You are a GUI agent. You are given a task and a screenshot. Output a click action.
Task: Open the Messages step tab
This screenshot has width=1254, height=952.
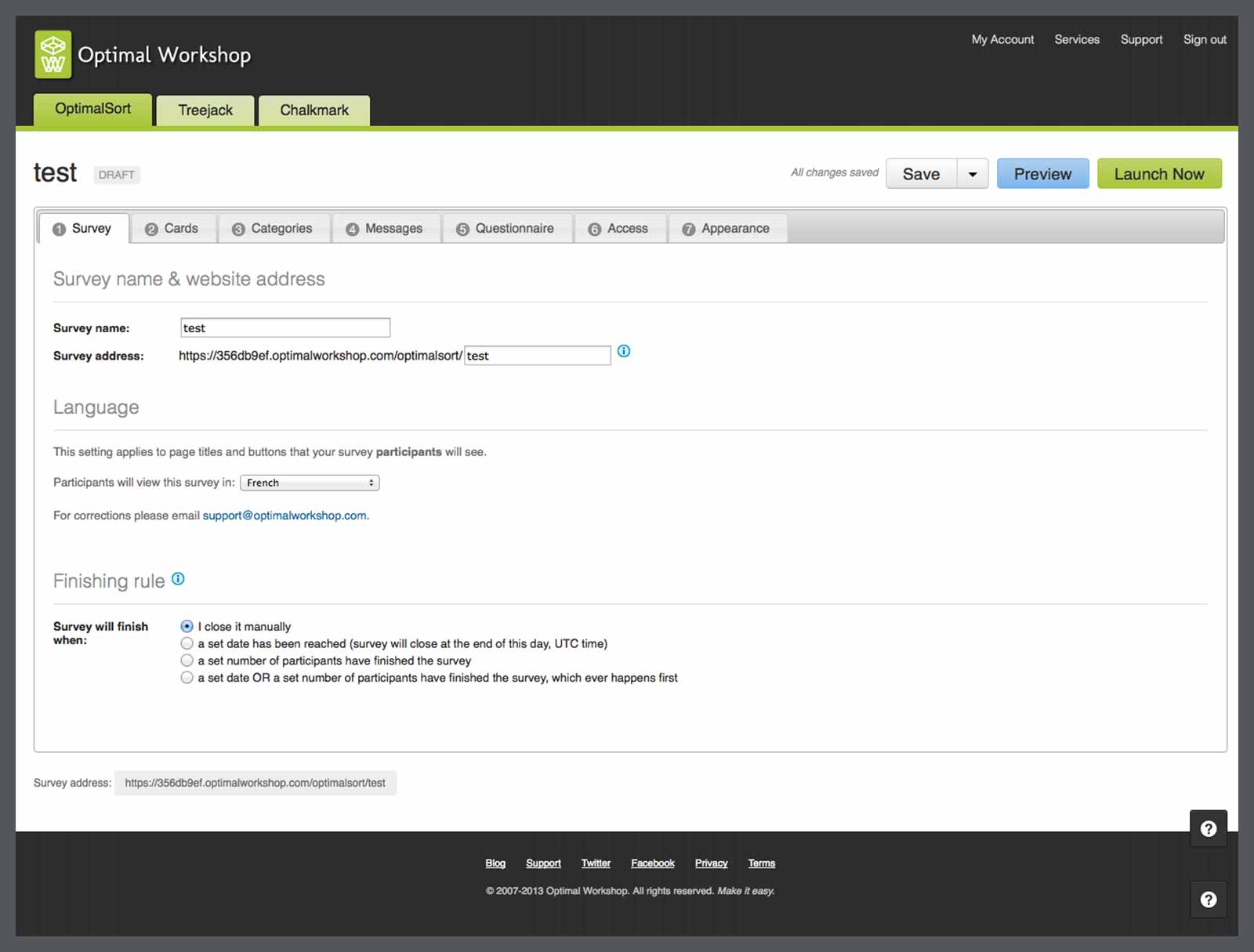pos(386,228)
